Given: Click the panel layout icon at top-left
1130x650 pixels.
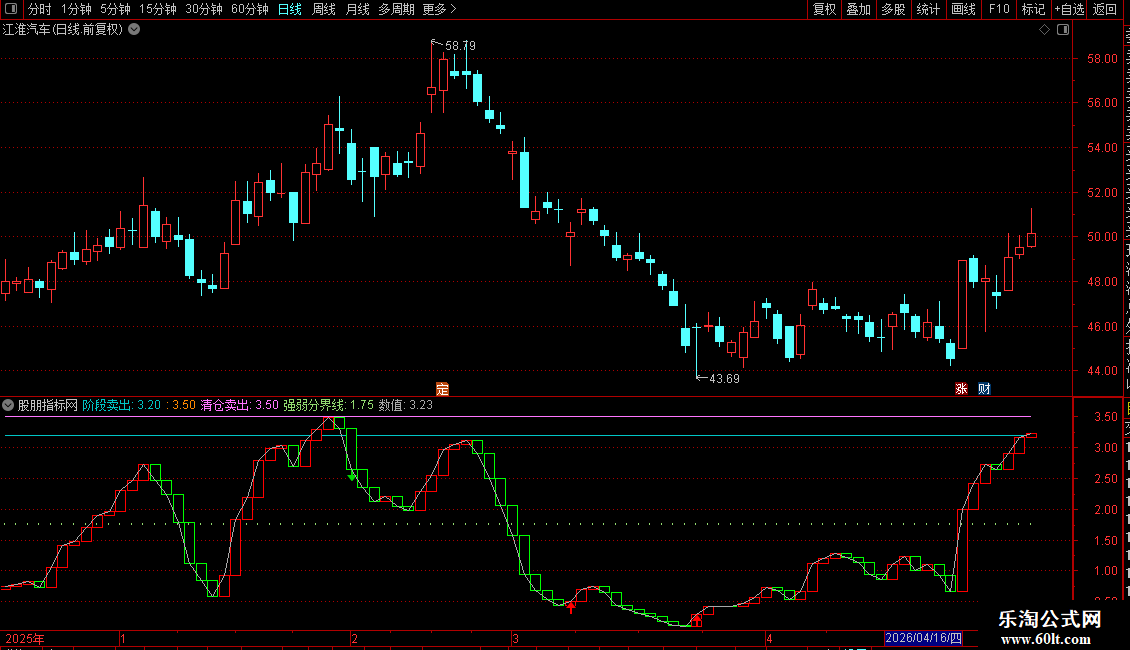Looking at the screenshot, I should tap(11, 9).
